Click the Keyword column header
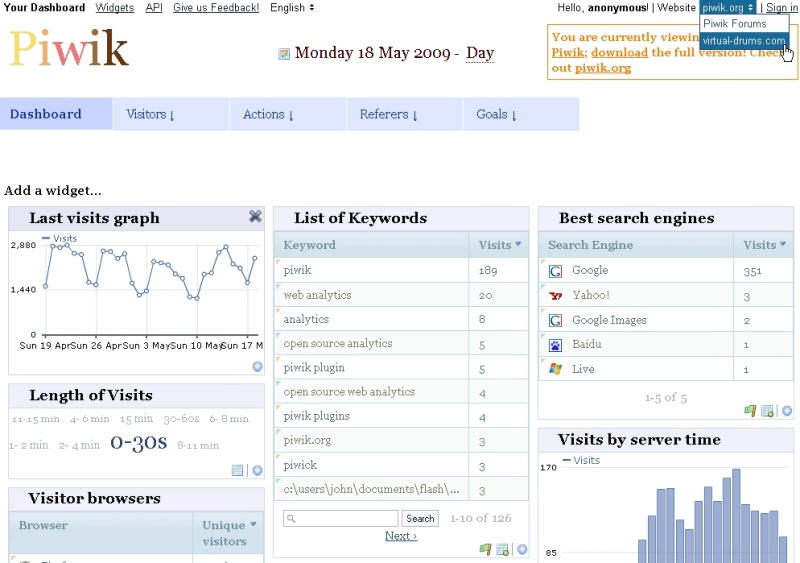 (371, 245)
